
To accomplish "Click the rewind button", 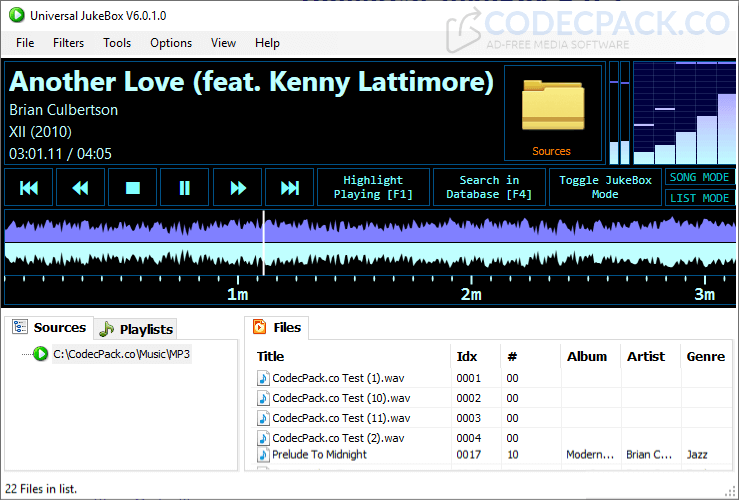I will click(x=81, y=188).
